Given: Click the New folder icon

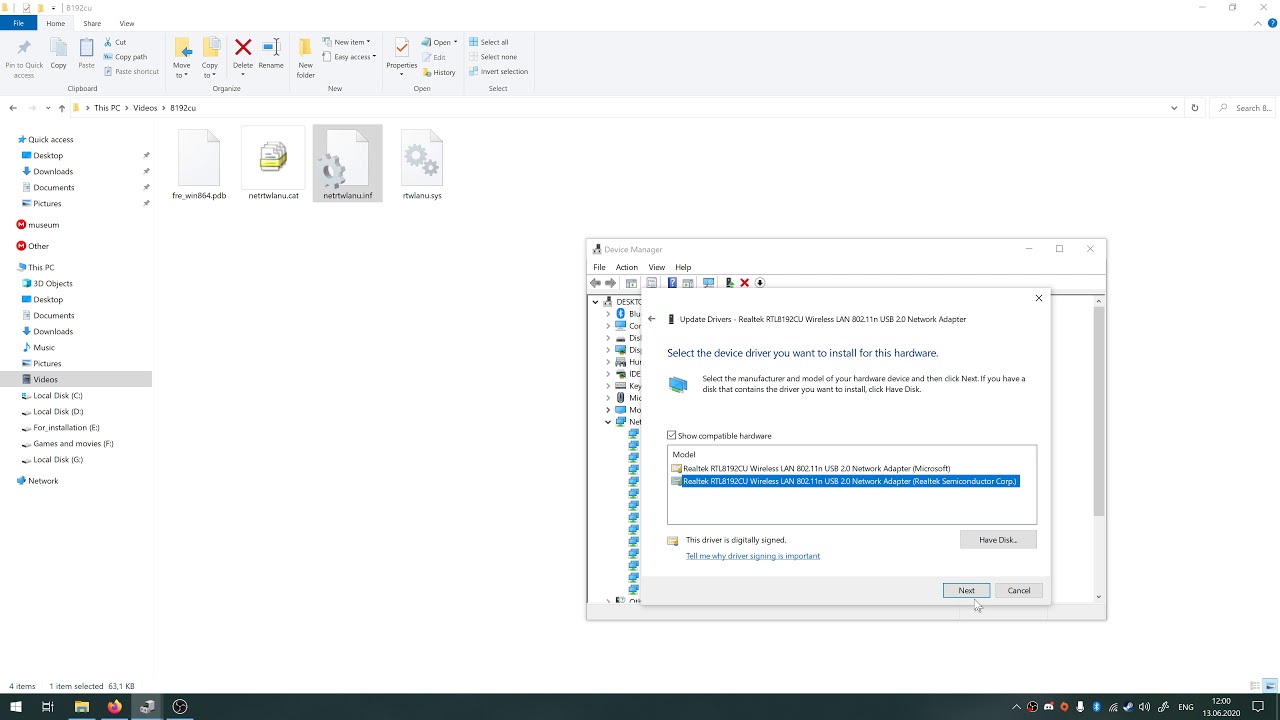Looking at the screenshot, I should [305, 47].
